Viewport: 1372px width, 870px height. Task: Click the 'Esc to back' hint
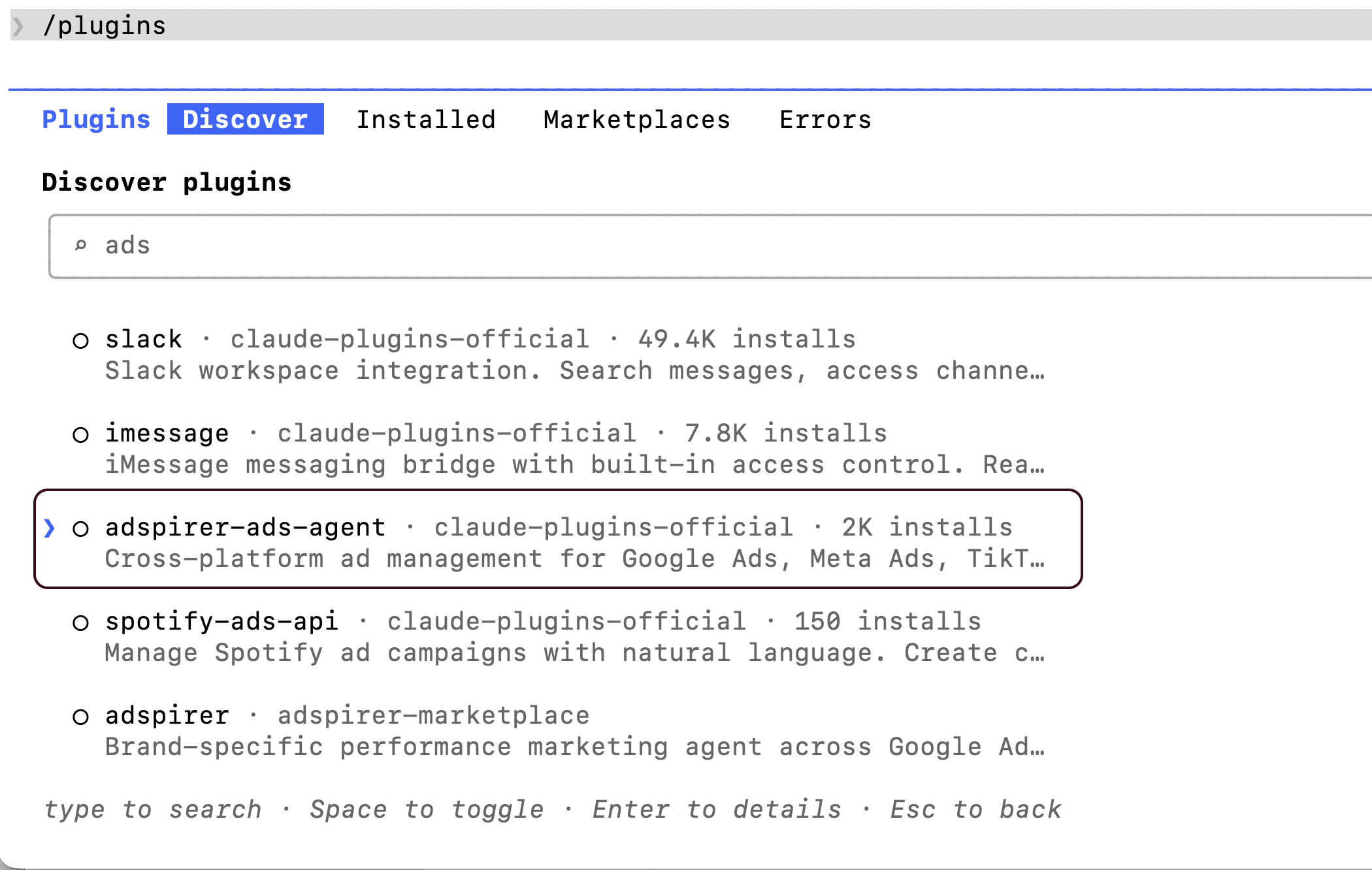[x=976, y=809]
